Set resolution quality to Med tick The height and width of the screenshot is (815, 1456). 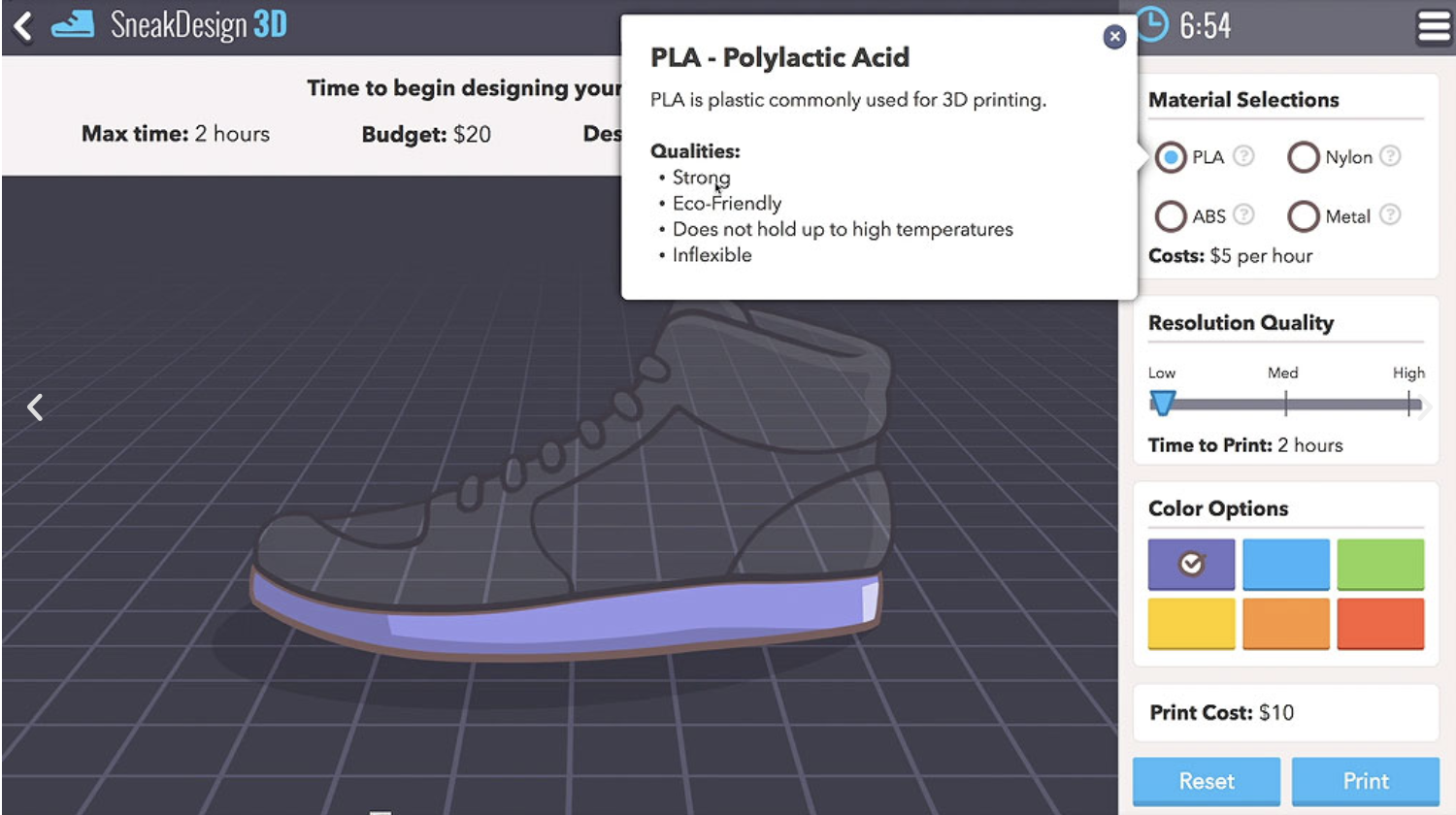pyautogui.click(x=1285, y=404)
